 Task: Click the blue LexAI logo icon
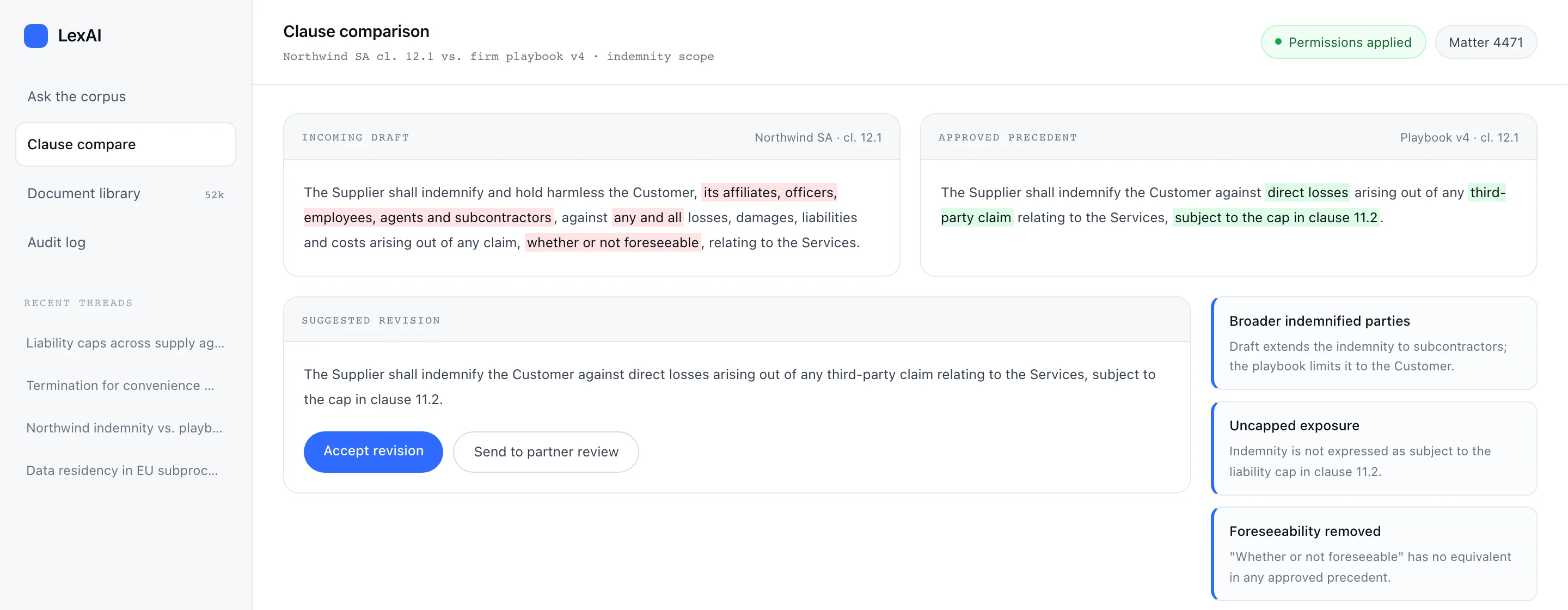(36, 36)
